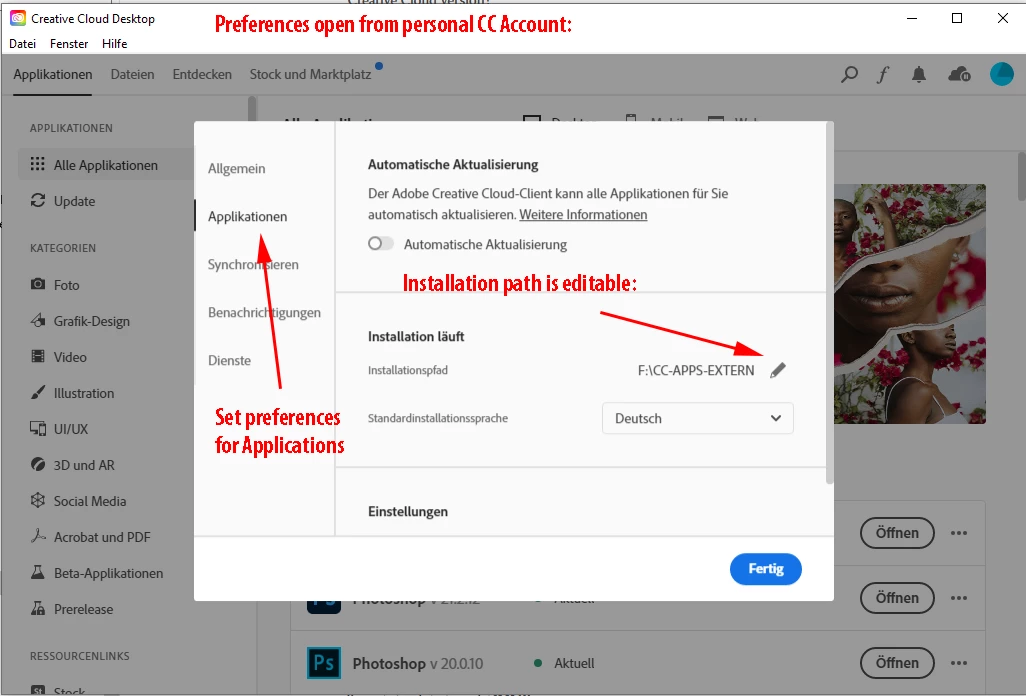Switch to the Applikationen top navigation tab
The height and width of the screenshot is (696, 1026).
pyautogui.click(x=52, y=75)
